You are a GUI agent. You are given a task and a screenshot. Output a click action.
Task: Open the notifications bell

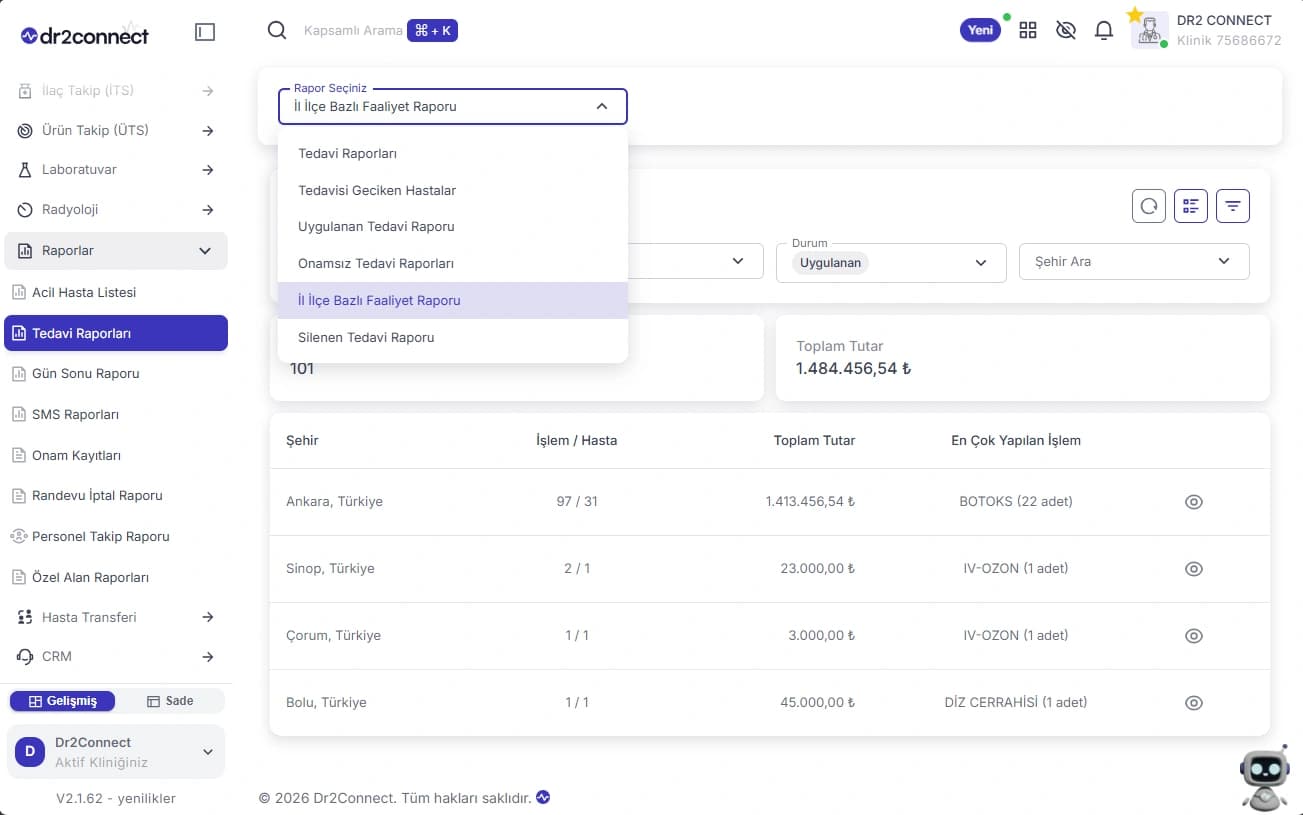(x=1104, y=30)
